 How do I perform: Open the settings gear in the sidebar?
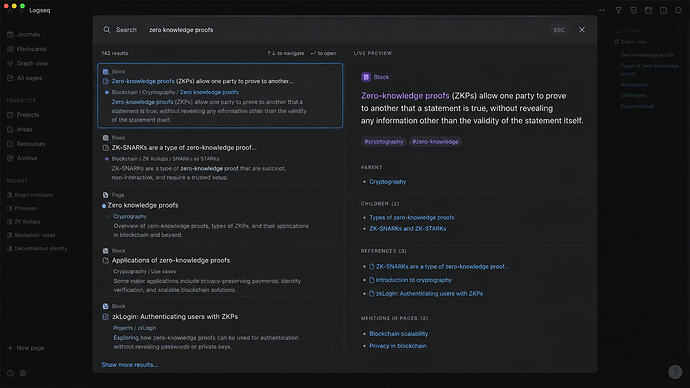pos(23,373)
